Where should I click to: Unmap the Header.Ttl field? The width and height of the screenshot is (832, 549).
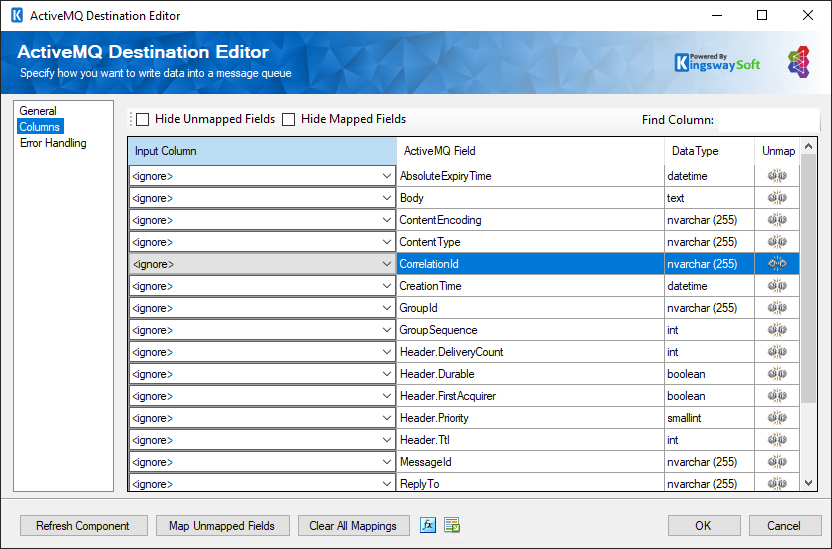[x=777, y=440]
